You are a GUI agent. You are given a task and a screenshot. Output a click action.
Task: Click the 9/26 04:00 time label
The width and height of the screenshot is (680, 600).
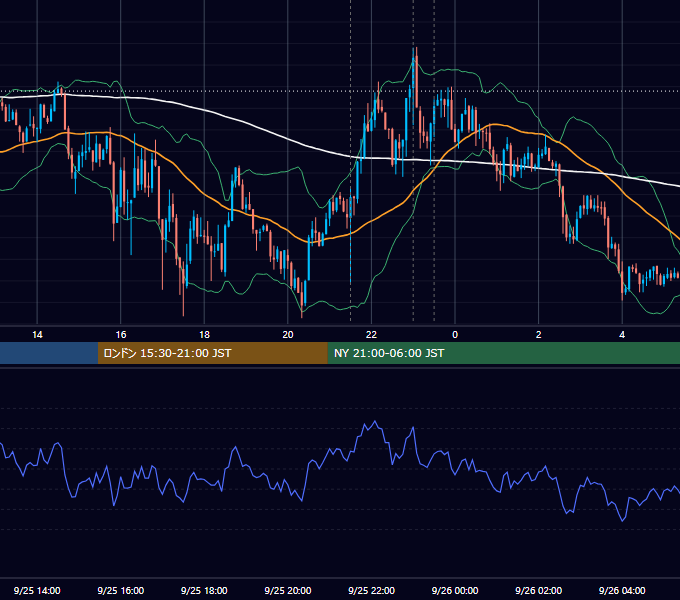(622, 590)
